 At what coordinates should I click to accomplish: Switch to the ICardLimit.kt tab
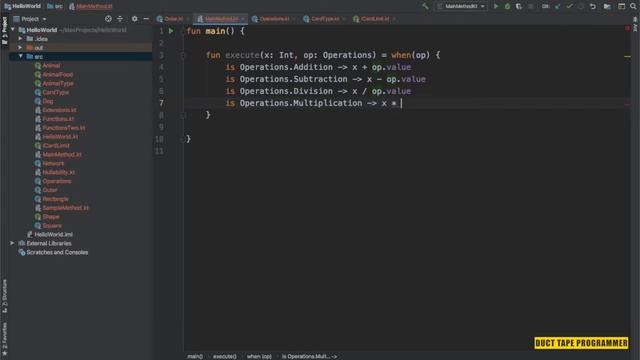(x=374, y=19)
